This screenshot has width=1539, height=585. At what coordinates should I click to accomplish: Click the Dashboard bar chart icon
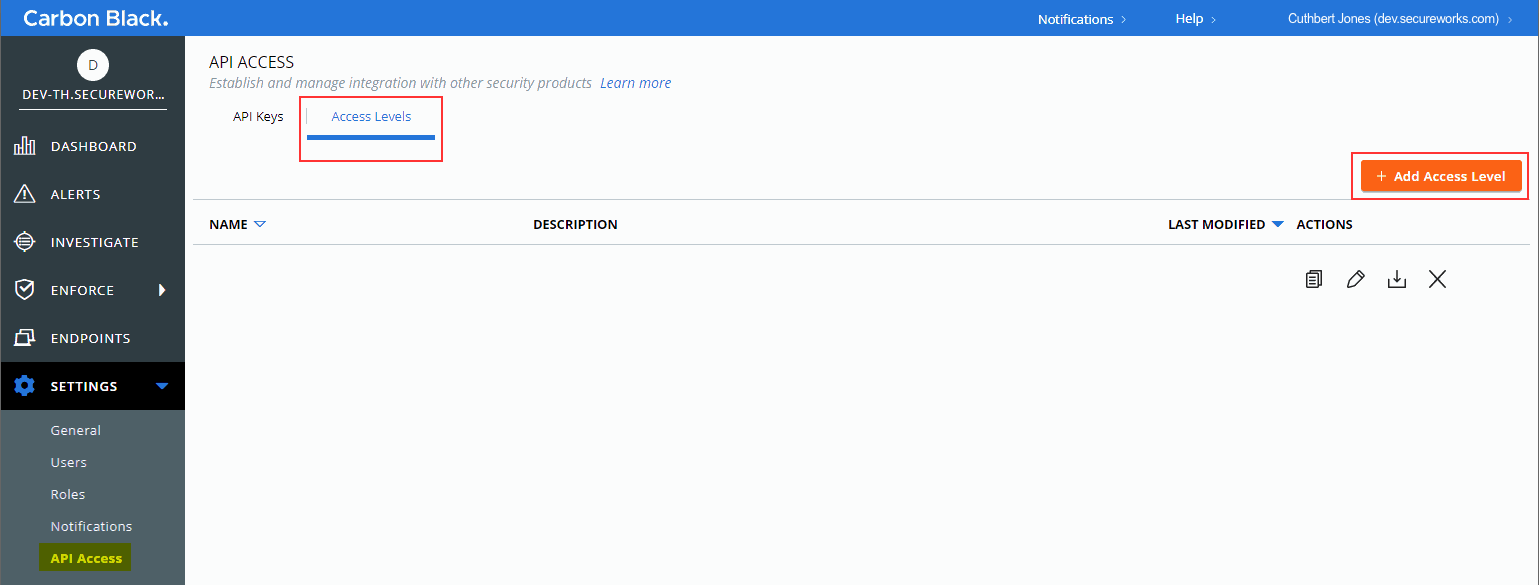pyautogui.click(x=25, y=147)
